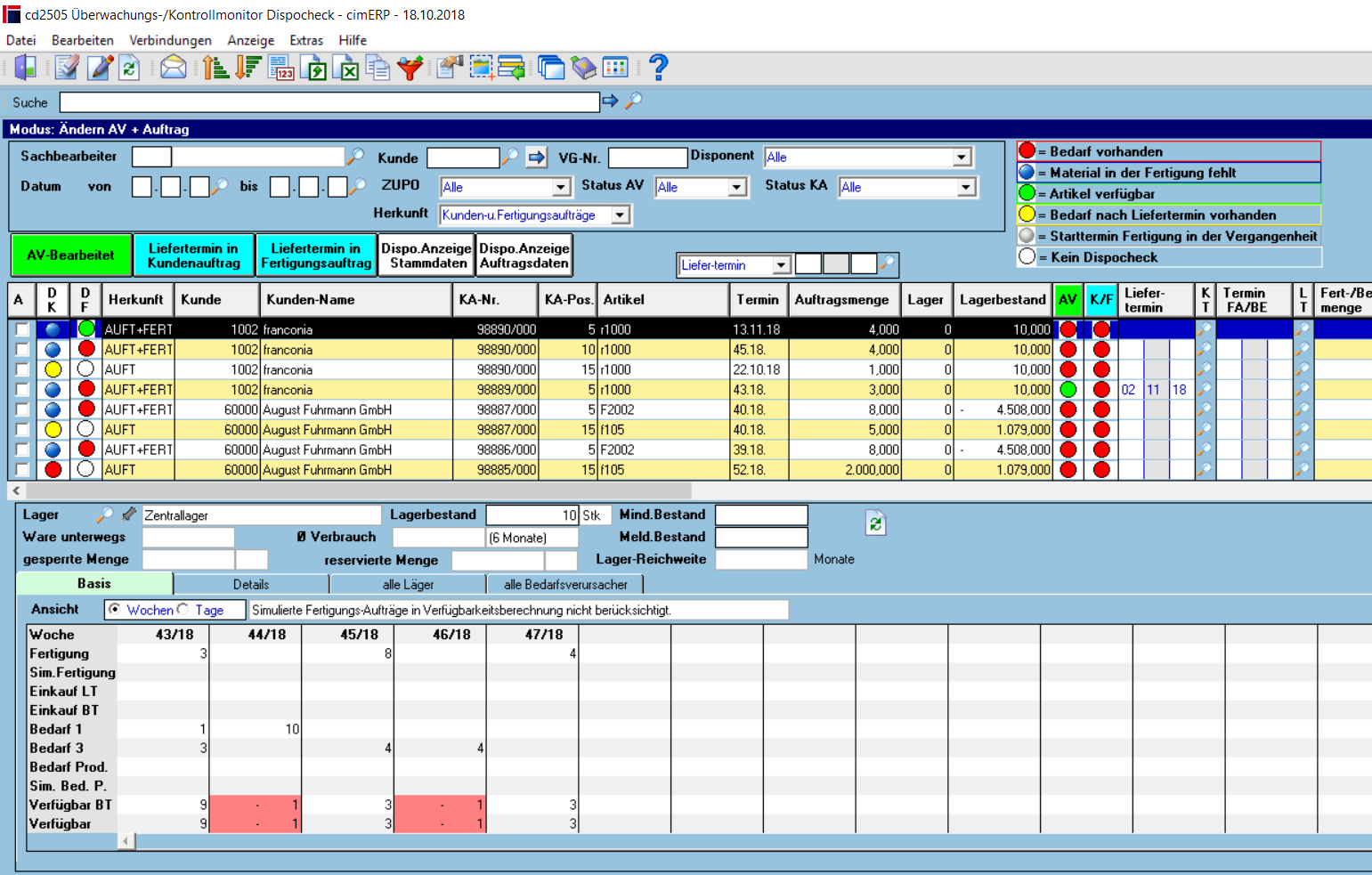
Task: Open the Status KA dropdown
Action: tap(966, 188)
